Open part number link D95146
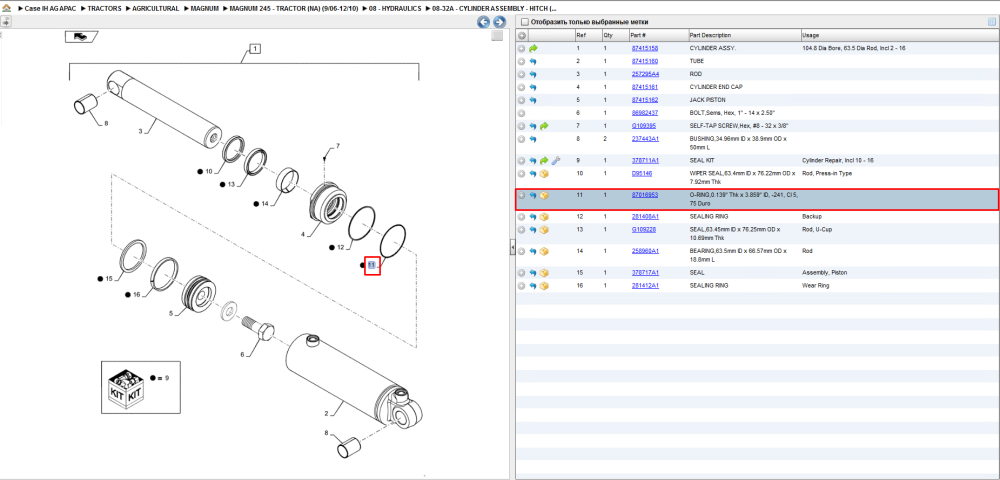Screen dimensions: 1000x480 click(642, 173)
